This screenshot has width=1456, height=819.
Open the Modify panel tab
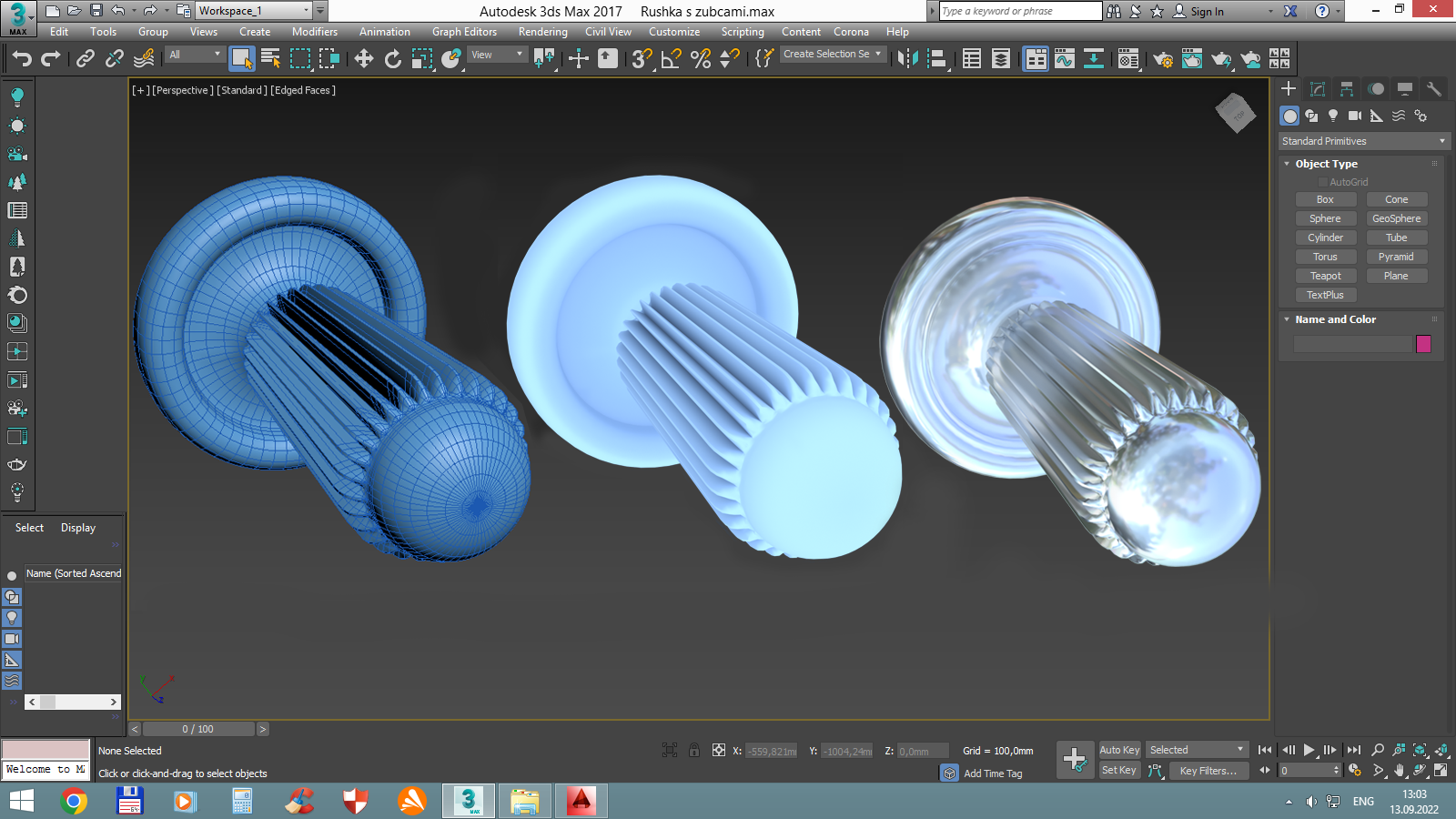coord(1318,88)
